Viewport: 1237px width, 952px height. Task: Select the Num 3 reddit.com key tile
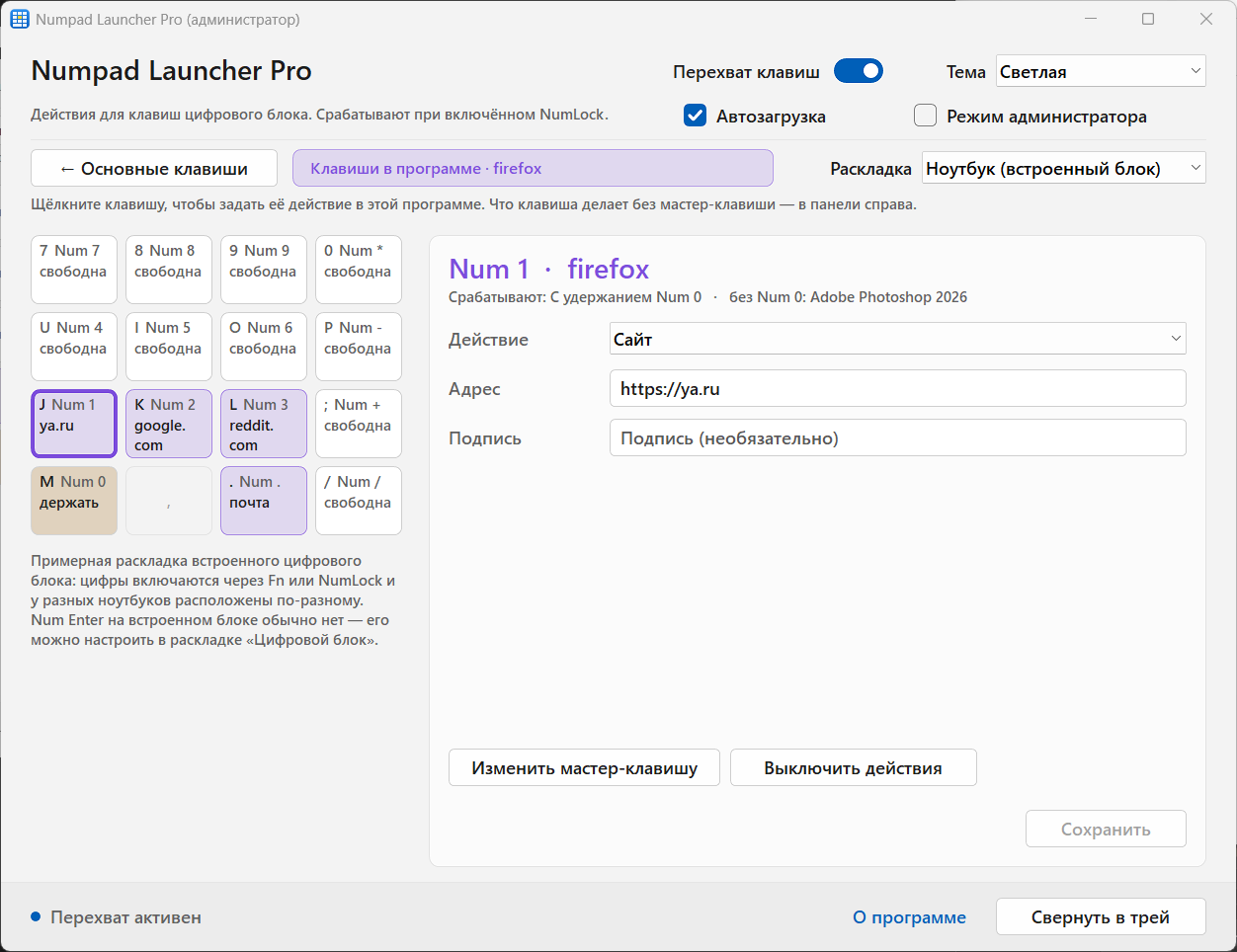(264, 424)
